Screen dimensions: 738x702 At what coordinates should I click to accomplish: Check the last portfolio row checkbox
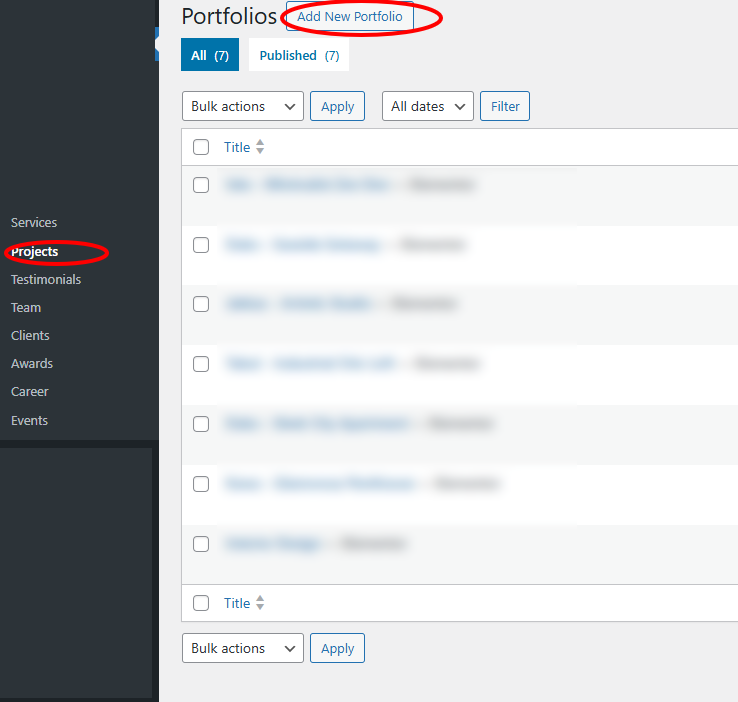[201, 544]
